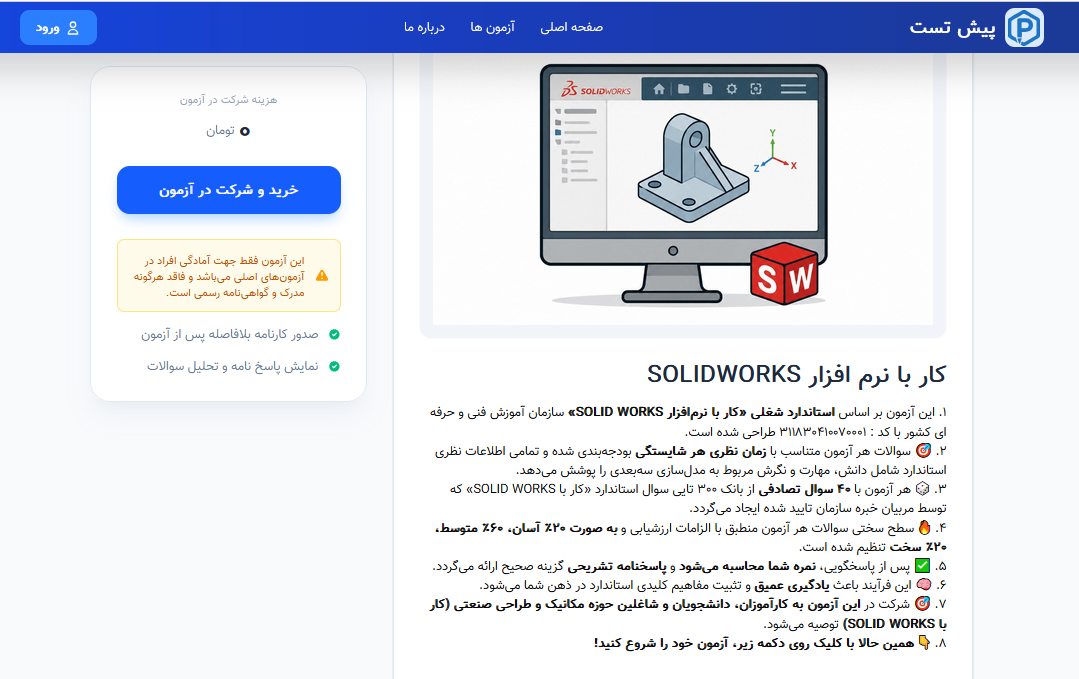
Task: Click the ورود login button
Action: click(58, 28)
